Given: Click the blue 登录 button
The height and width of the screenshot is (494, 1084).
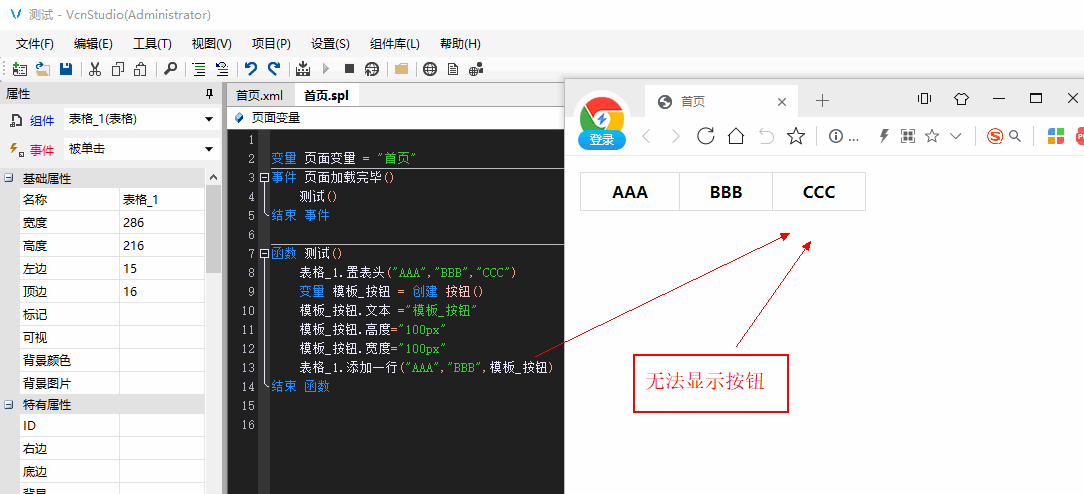Looking at the screenshot, I should [x=602, y=140].
